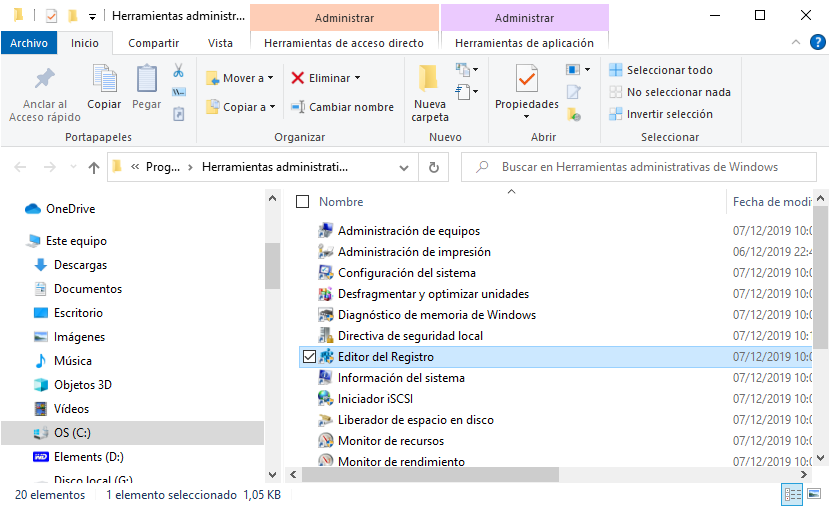Switch to large icons view in status bar
This screenshot has width=830, height=507.
coord(814,494)
